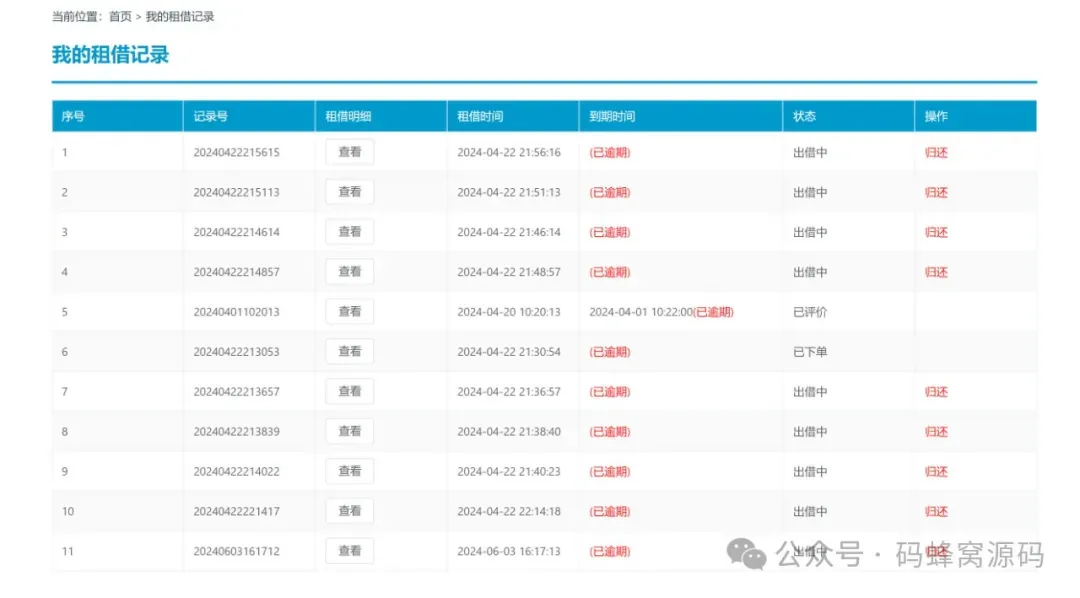The width and height of the screenshot is (1080, 598).
Task: Click 出借中 status for record 20240422214022
Action: click(x=810, y=472)
